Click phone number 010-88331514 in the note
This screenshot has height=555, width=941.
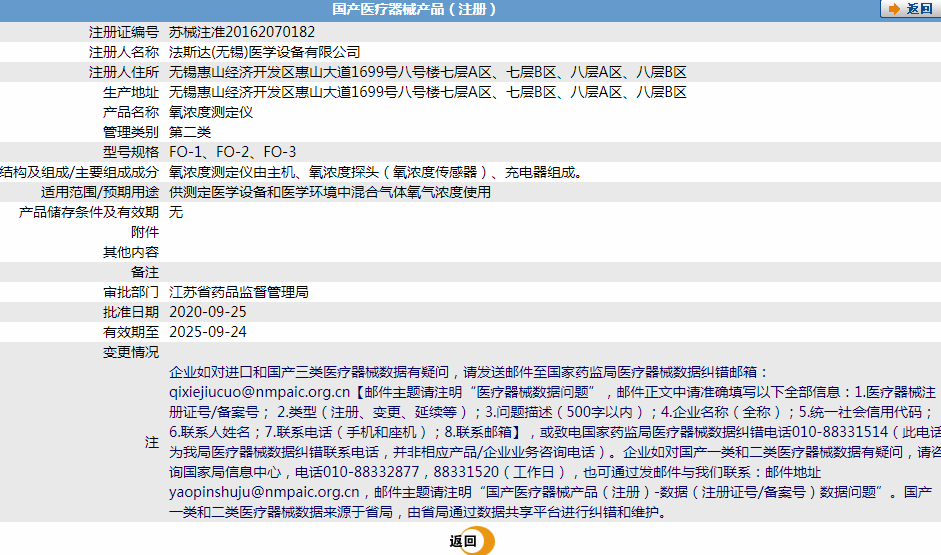click(840, 432)
